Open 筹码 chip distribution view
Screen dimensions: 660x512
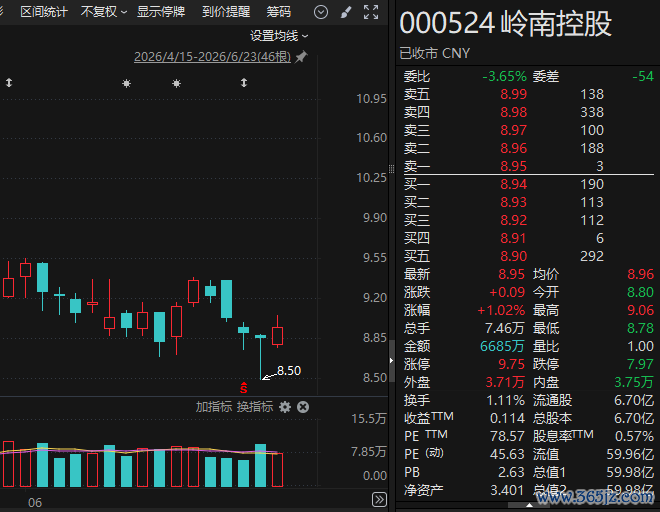(279, 12)
